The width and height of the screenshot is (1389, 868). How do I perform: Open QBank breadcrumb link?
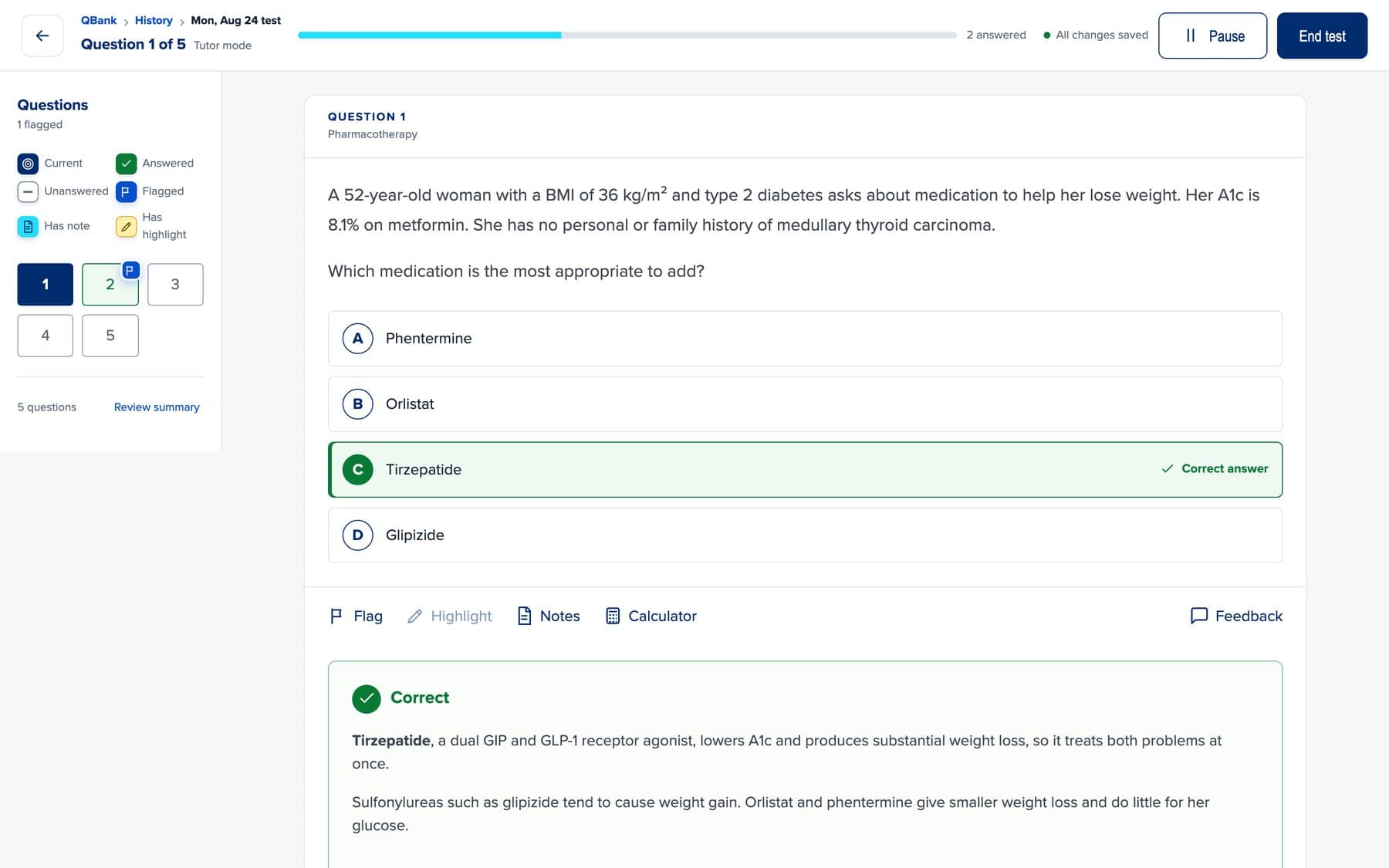(99, 21)
